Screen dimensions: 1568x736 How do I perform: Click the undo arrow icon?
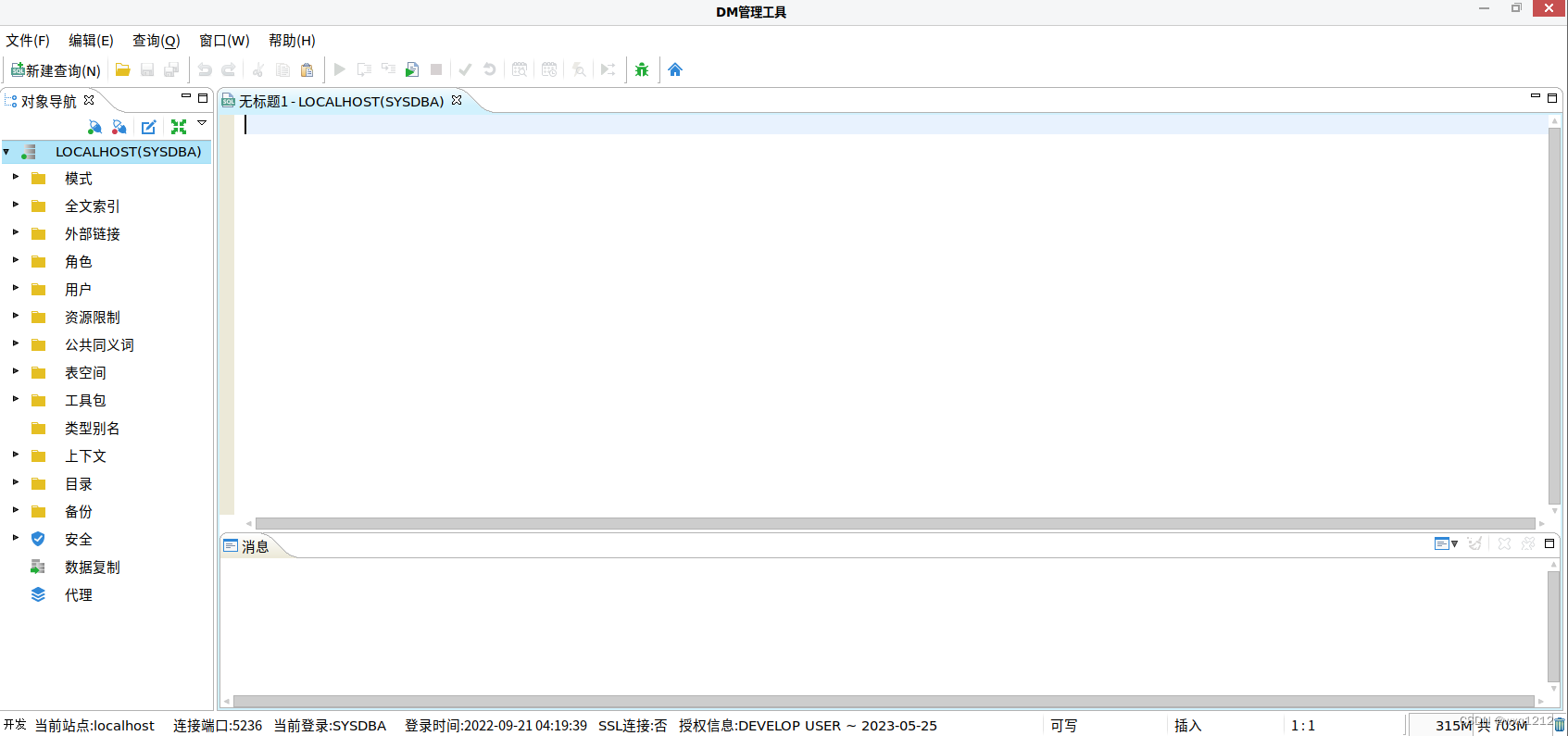point(205,69)
